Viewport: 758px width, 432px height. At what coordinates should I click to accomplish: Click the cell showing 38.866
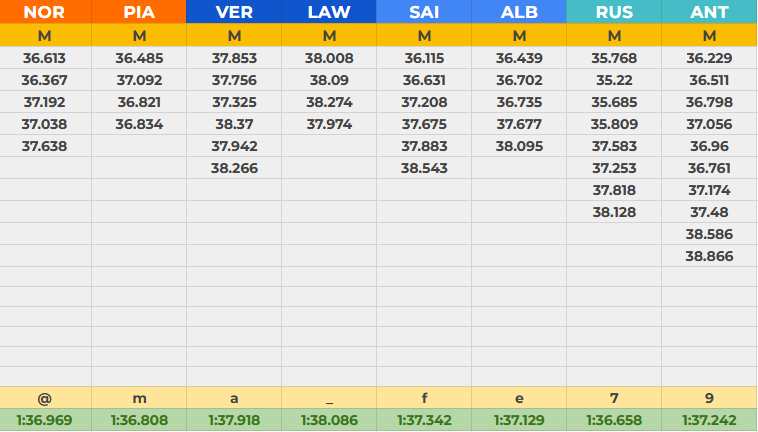pos(709,256)
